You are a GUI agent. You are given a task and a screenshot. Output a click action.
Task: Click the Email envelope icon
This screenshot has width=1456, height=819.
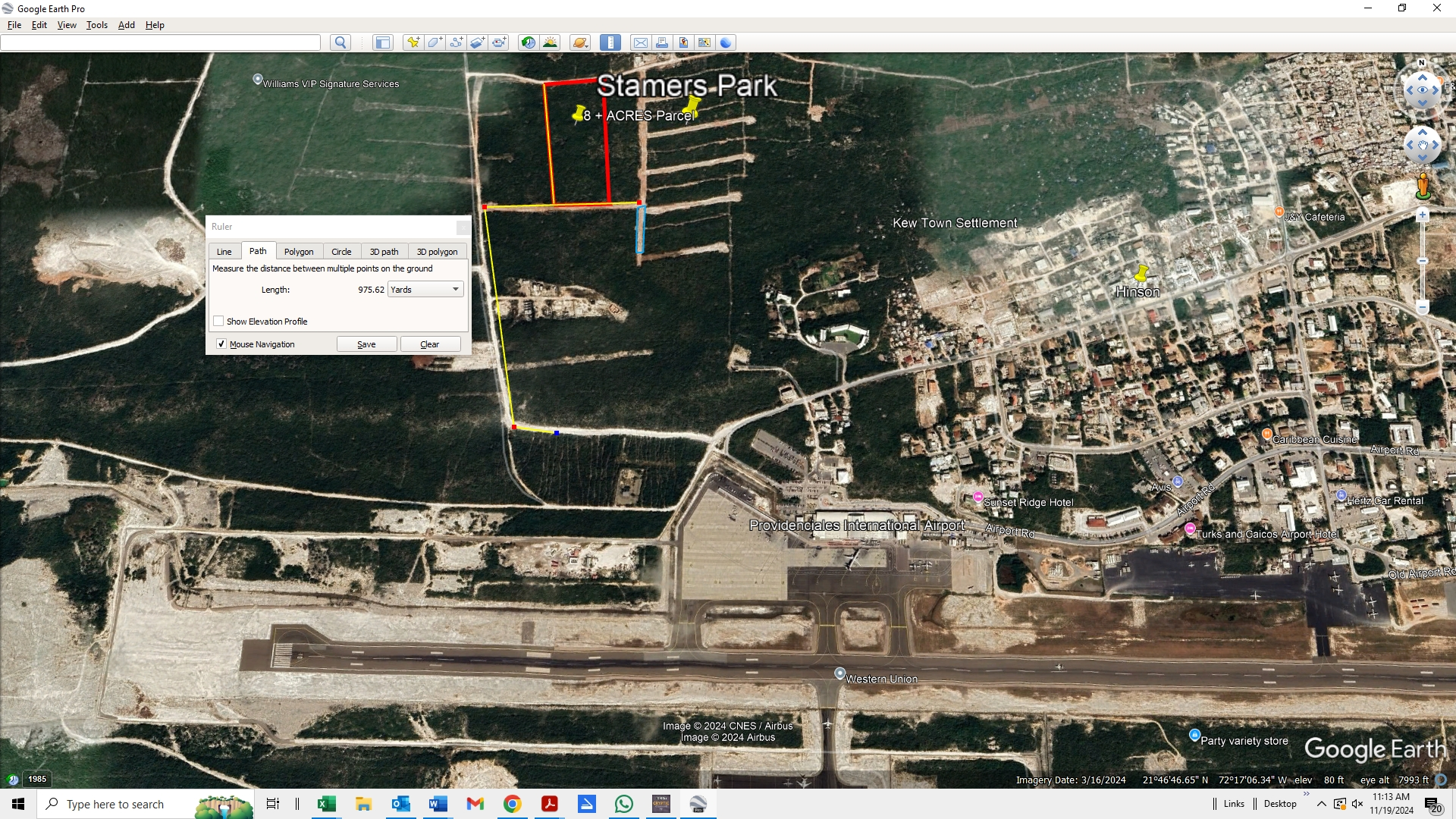[641, 42]
